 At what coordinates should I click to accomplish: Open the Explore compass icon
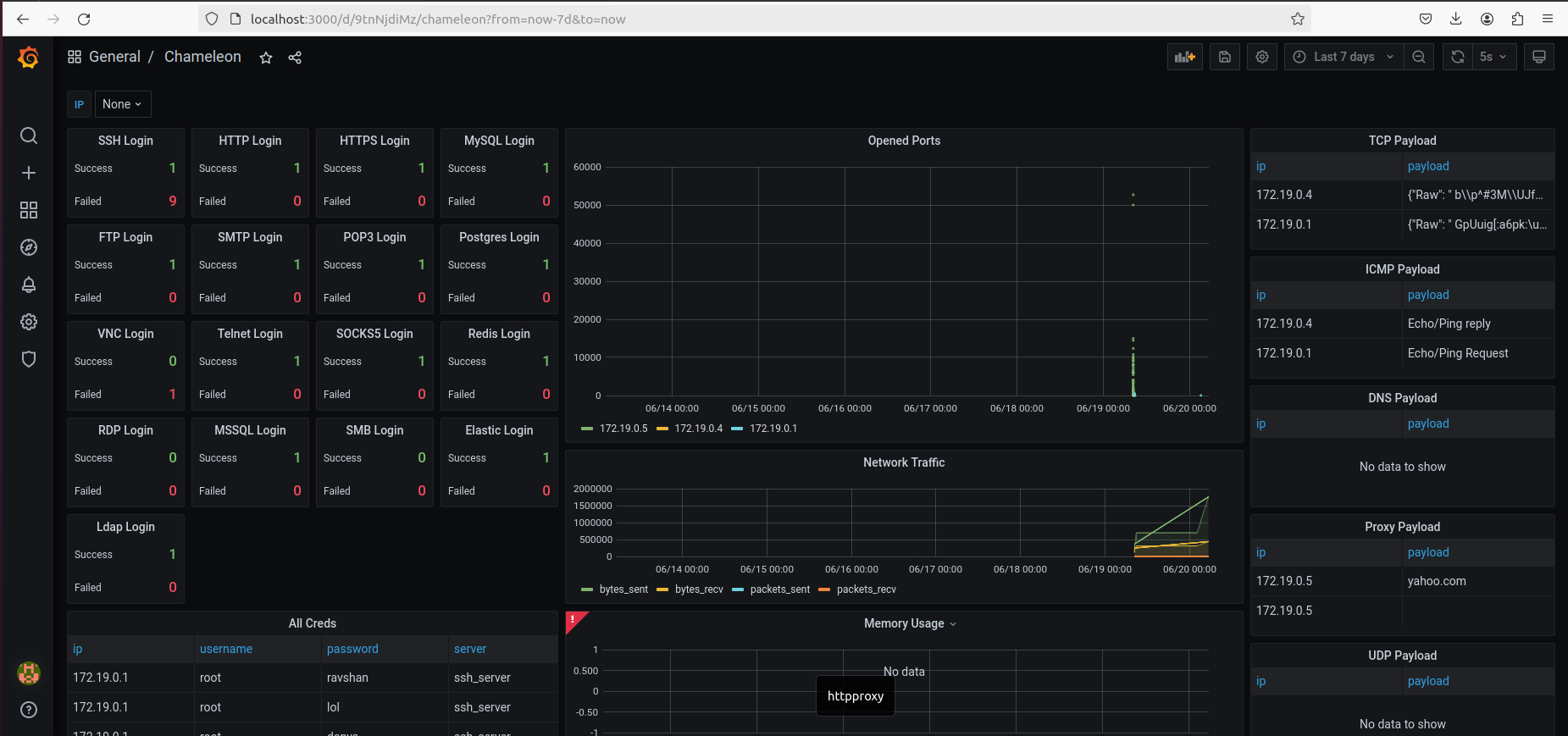28,247
